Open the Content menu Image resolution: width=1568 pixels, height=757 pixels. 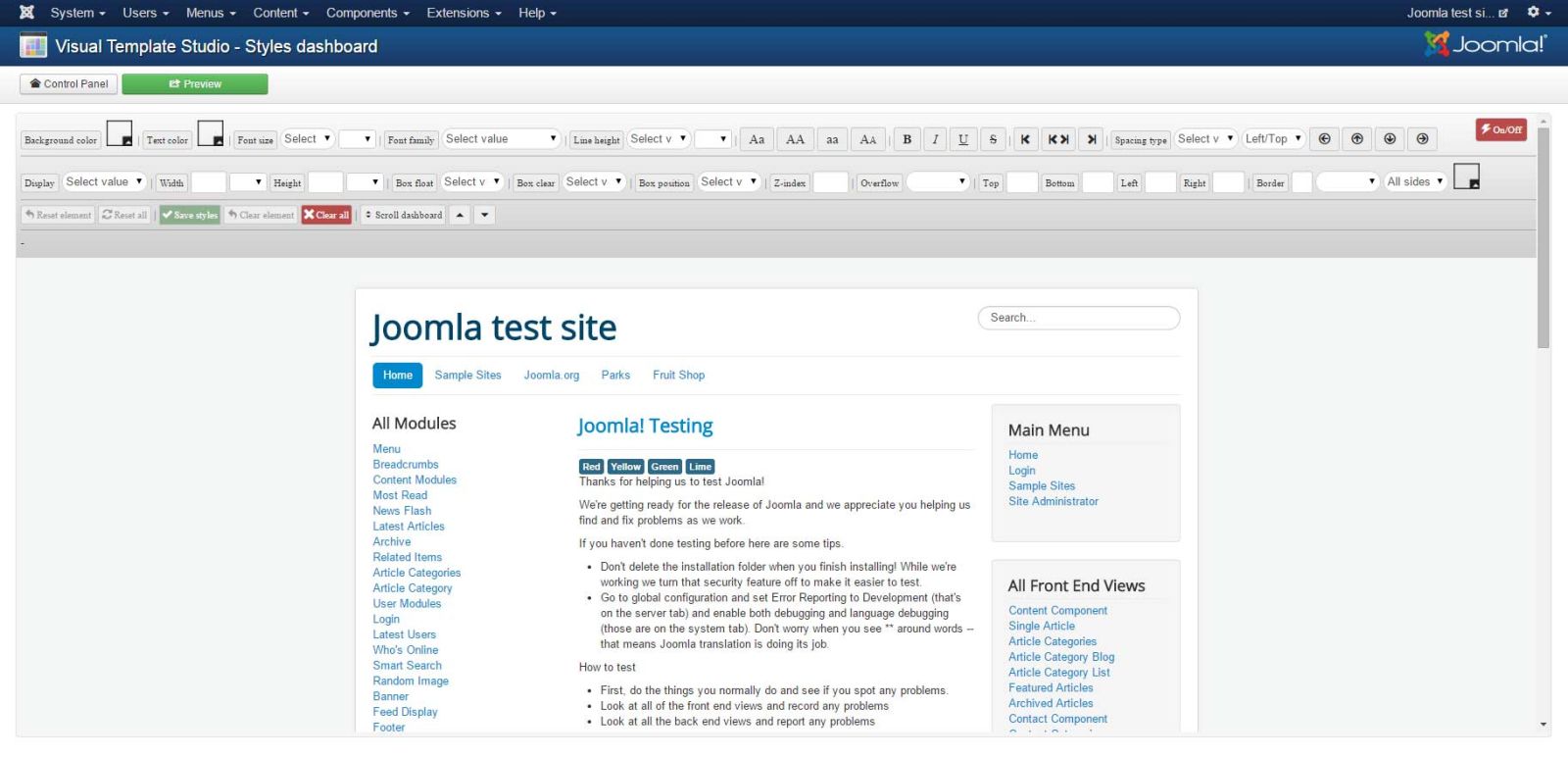(x=280, y=13)
